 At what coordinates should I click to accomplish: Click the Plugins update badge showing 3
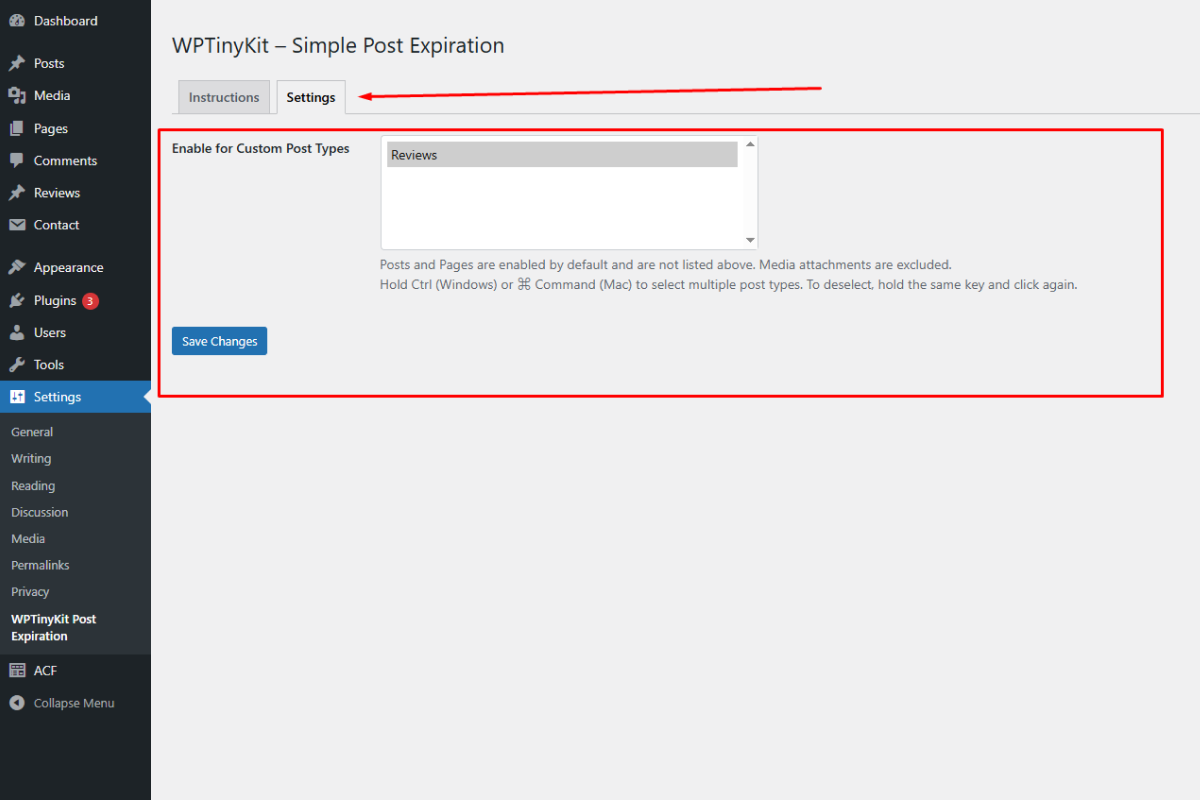pos(90,301)
